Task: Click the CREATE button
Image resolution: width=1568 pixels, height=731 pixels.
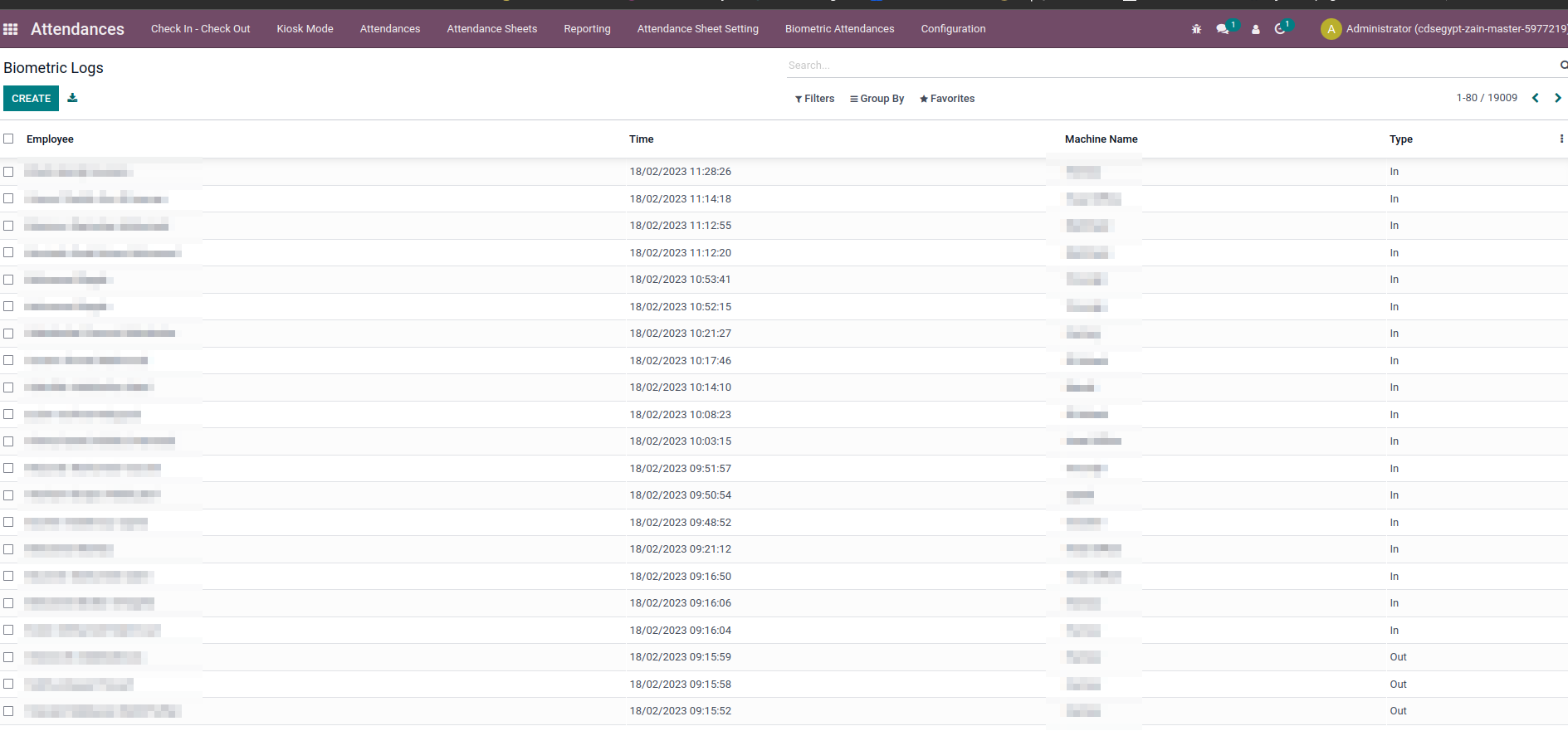Action: coord(32,98)
